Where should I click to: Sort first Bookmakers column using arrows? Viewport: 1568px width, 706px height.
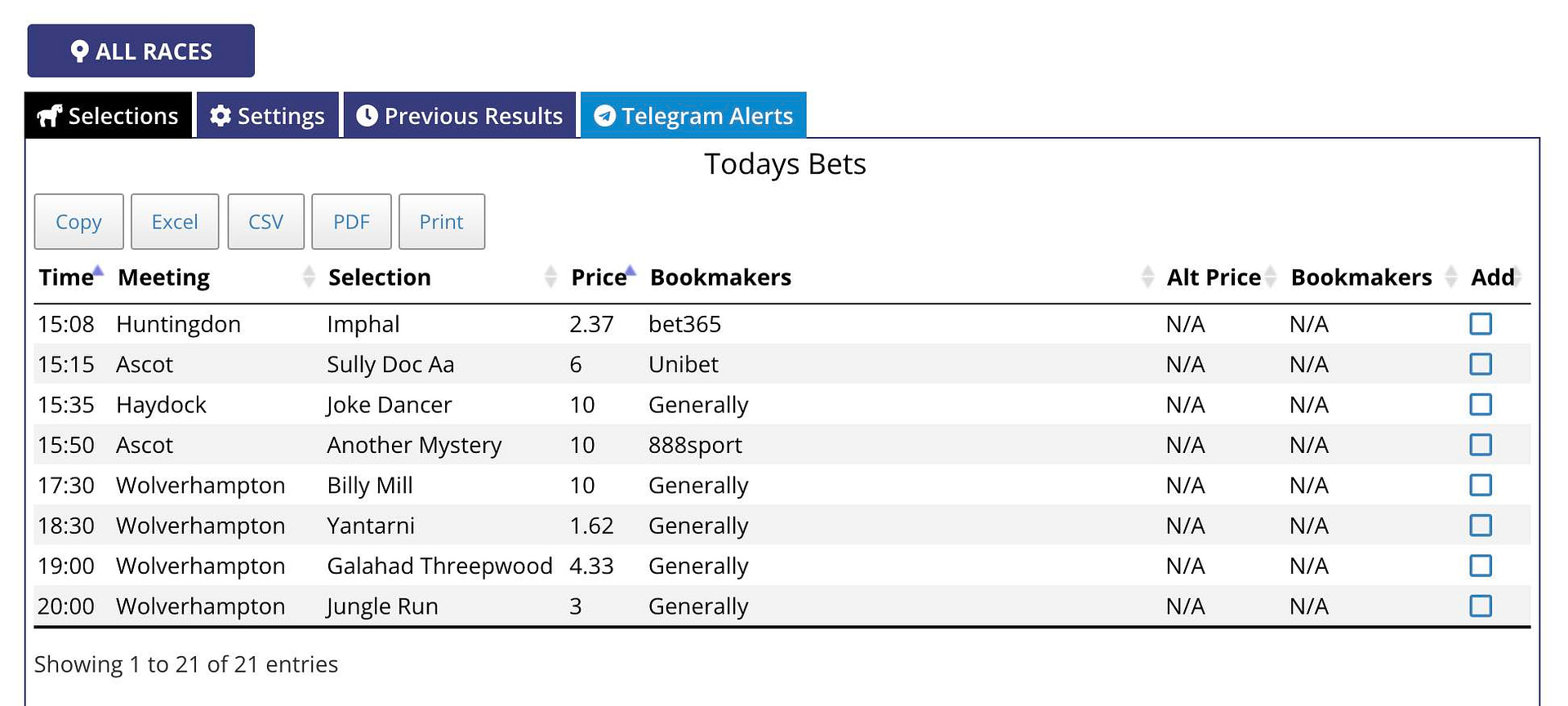[1147, 277]
